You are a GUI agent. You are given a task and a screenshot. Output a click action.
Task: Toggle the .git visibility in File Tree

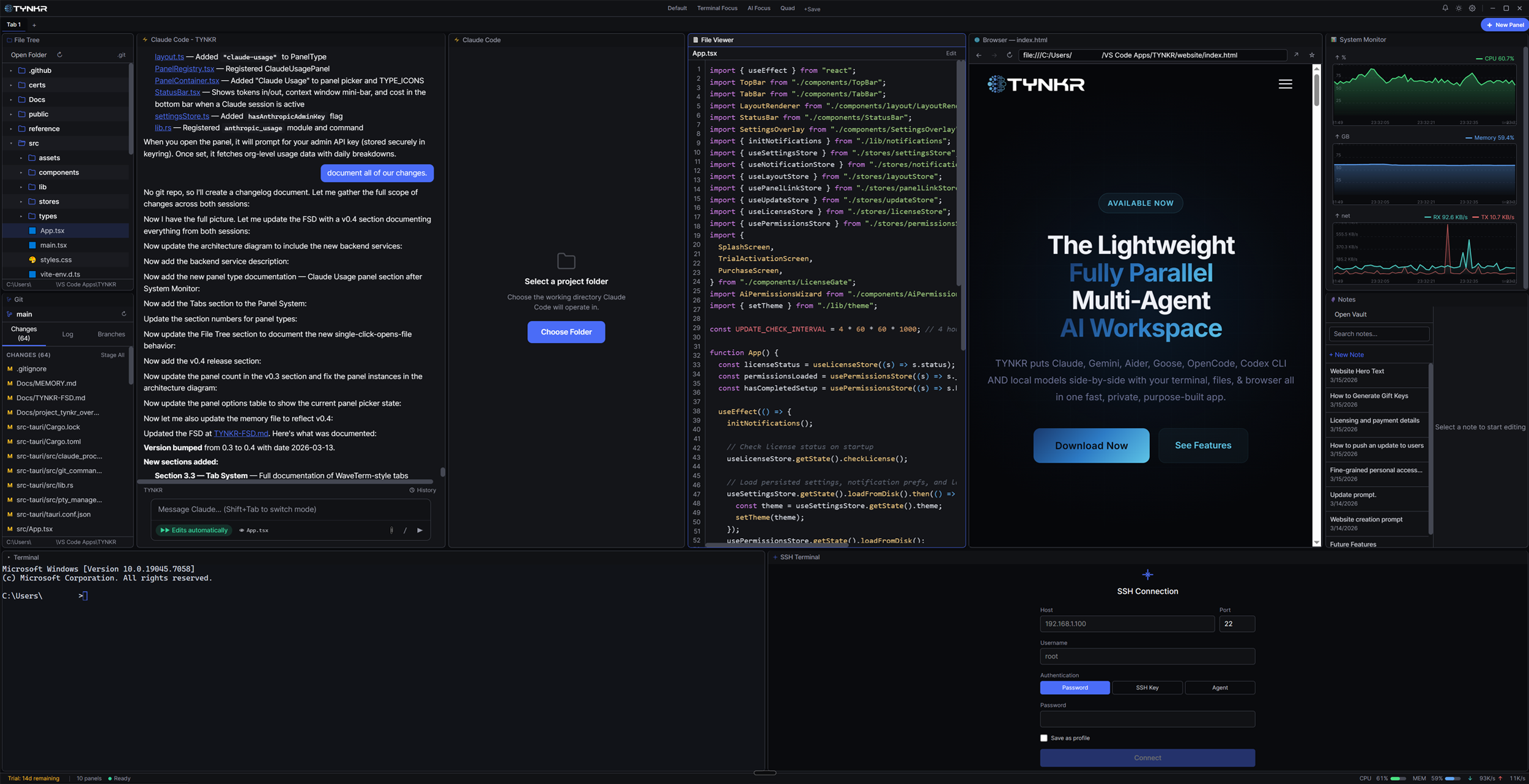(121, 55)
